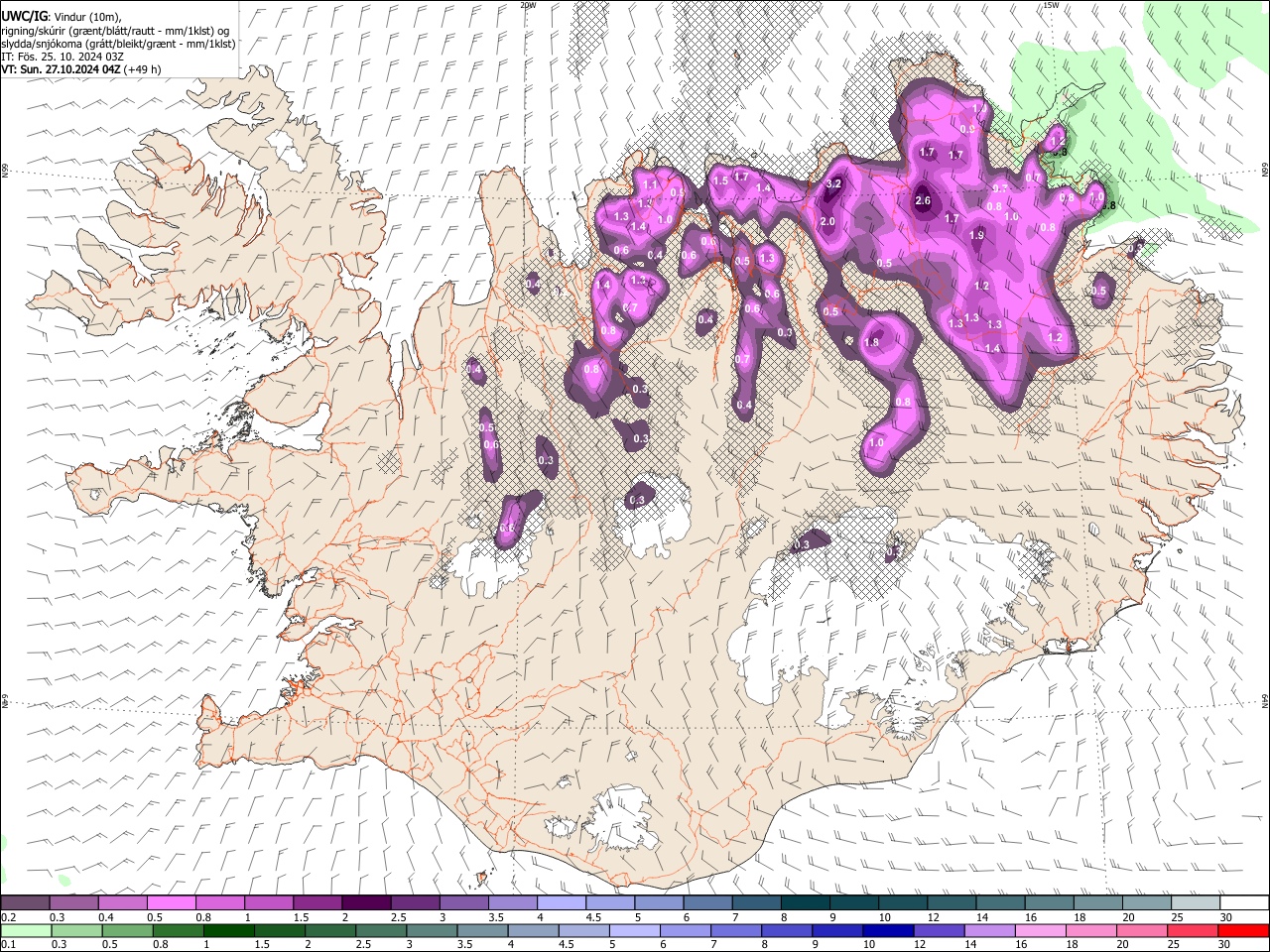1270x952 pixels.
Task: Select the light gray swatch labeled 25 in upper legend
Action: (1196, 903)
